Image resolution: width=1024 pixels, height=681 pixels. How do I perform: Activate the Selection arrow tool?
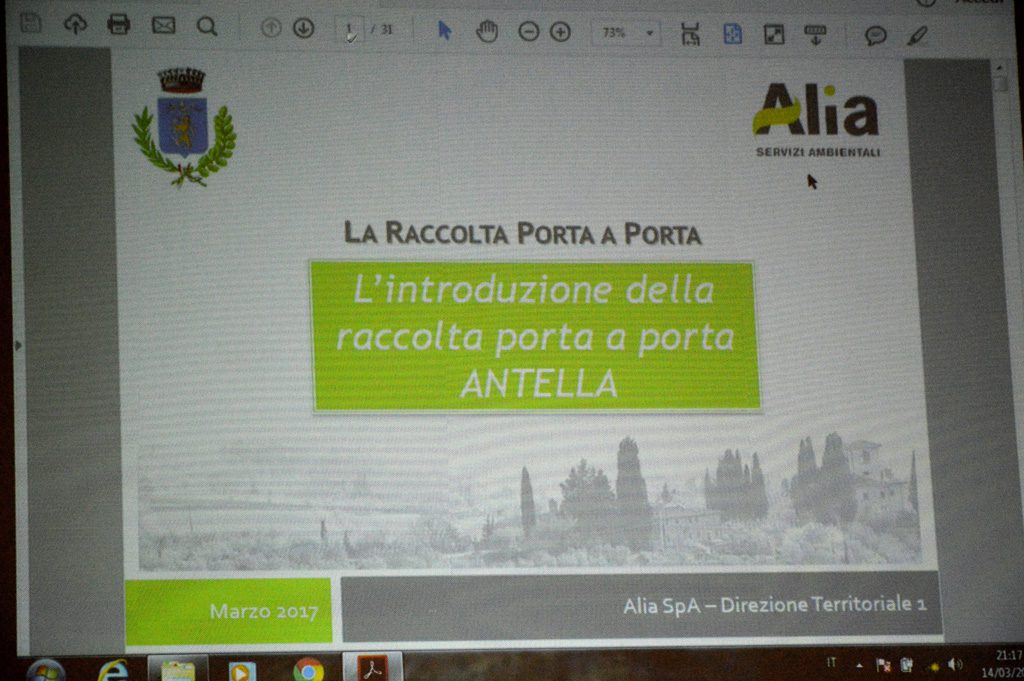pos(444,30)
